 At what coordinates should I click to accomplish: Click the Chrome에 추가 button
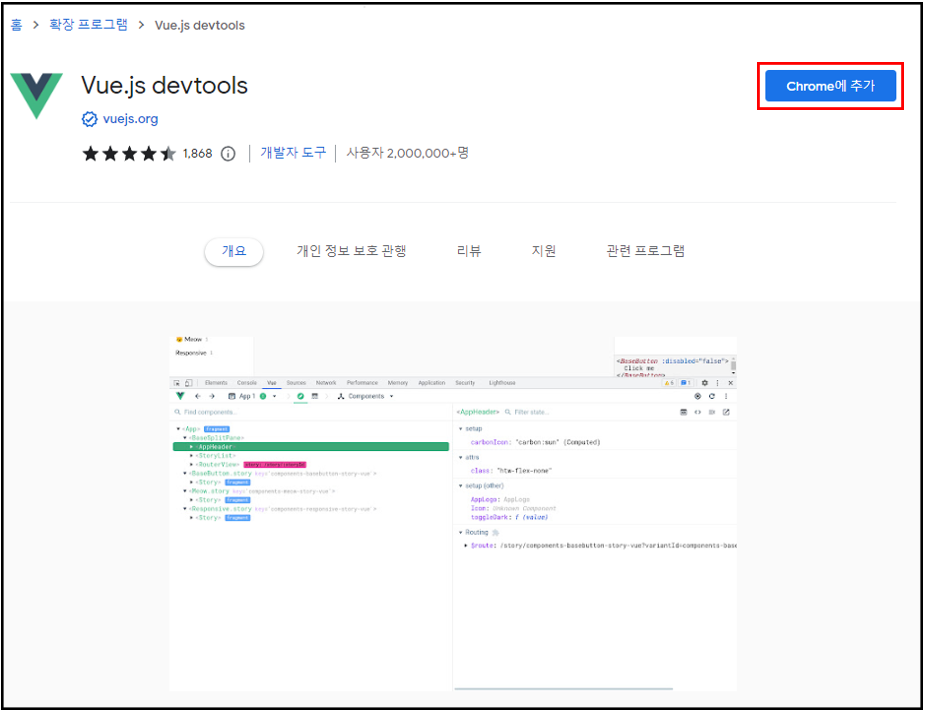830,86
